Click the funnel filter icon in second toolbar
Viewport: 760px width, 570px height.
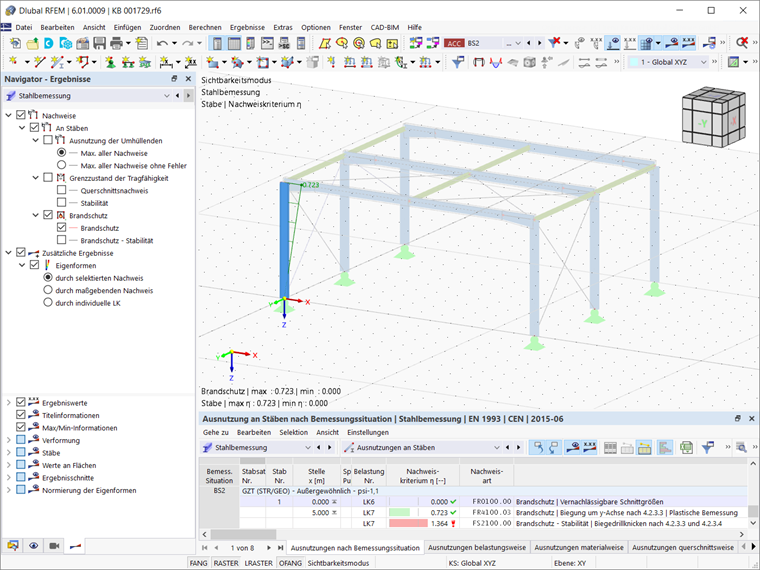click(458, 62)
